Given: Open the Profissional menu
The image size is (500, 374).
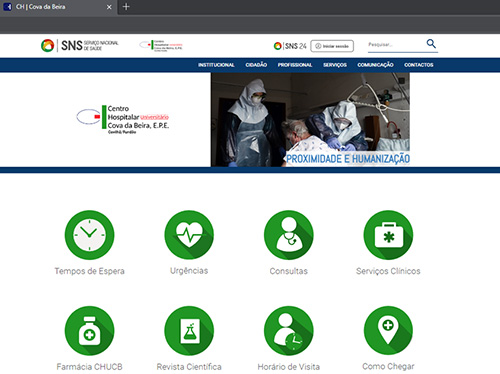Looking at the screenshot, I should (x=295, y=65).
